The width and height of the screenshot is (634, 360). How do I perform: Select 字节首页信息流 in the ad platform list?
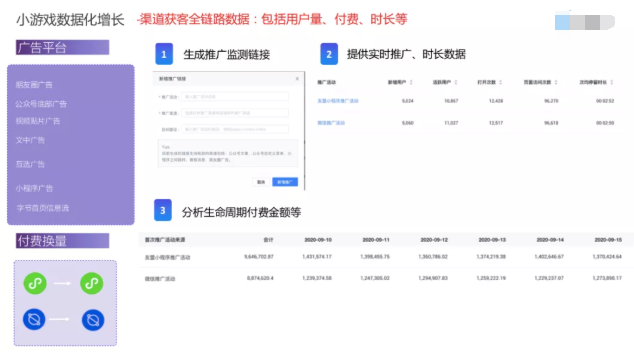pos(42,208)
